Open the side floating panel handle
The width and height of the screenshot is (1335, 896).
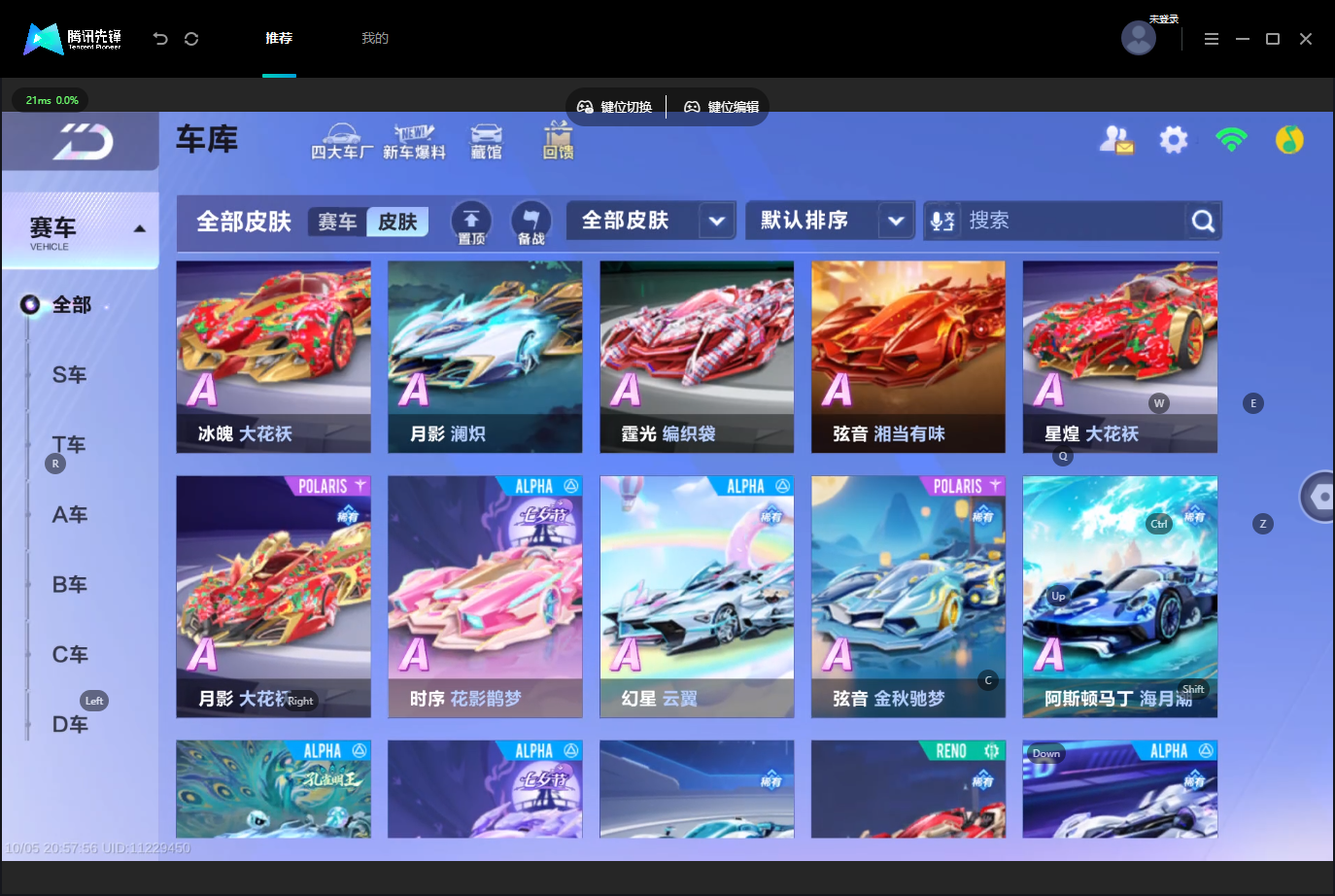point(1318,497)
